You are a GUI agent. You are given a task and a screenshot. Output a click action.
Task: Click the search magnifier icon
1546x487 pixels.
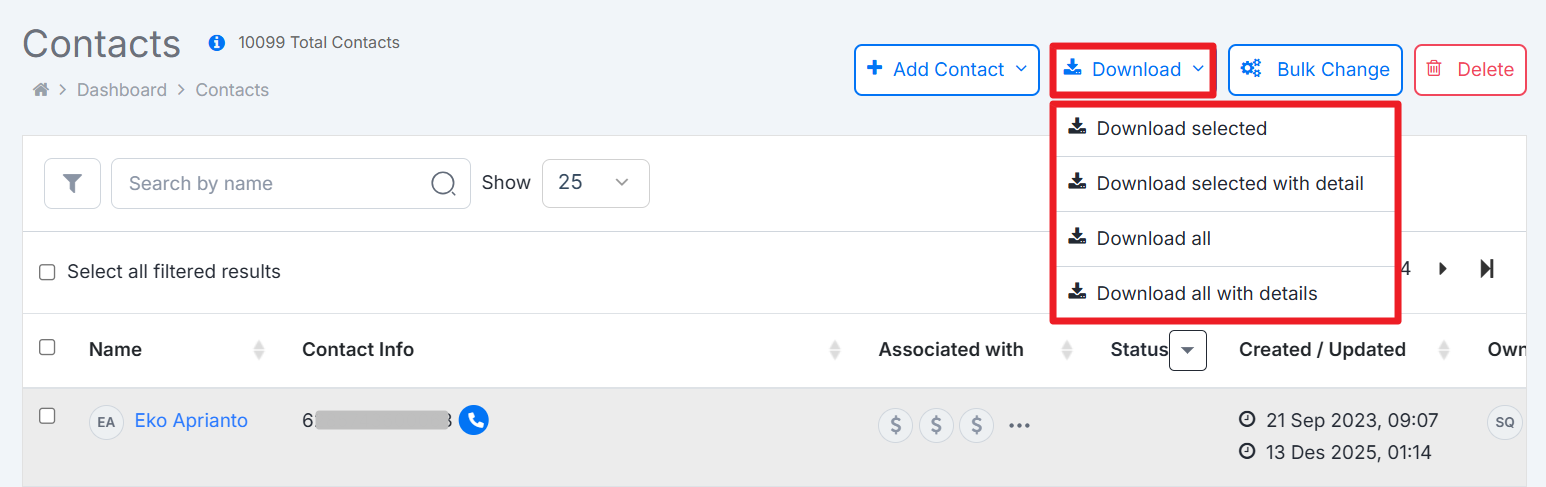pos(443,184)
